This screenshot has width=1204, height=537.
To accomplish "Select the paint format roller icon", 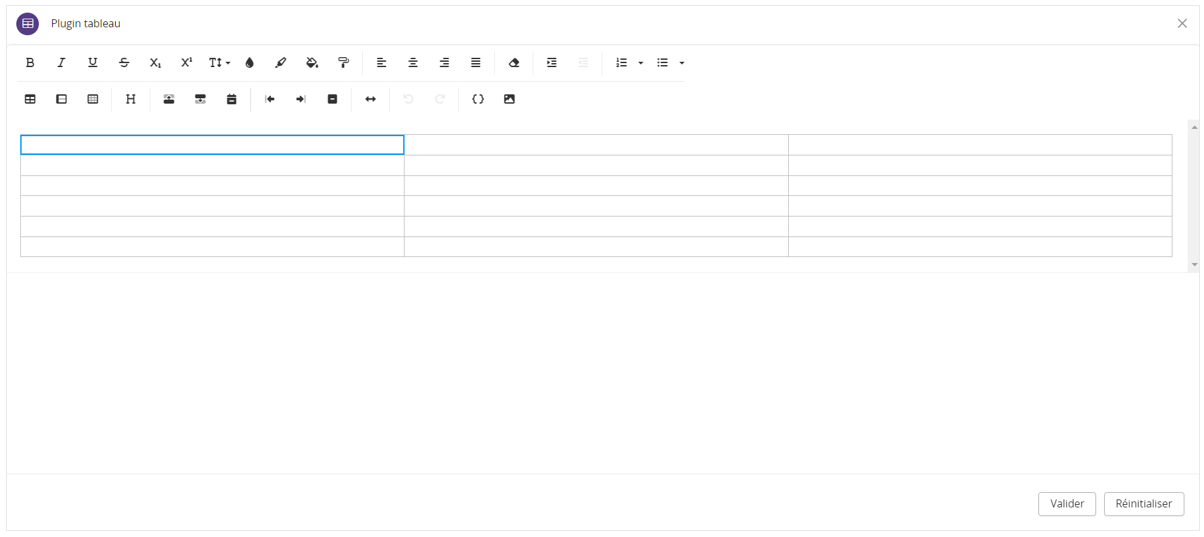I will pos(343,63).
